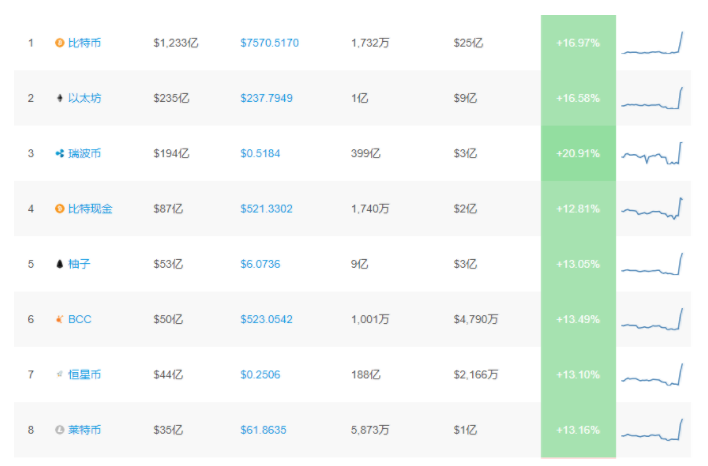Click the BCC coin icon
The width and height of the screenshot is (708, 466).
(x=60, y=319)
